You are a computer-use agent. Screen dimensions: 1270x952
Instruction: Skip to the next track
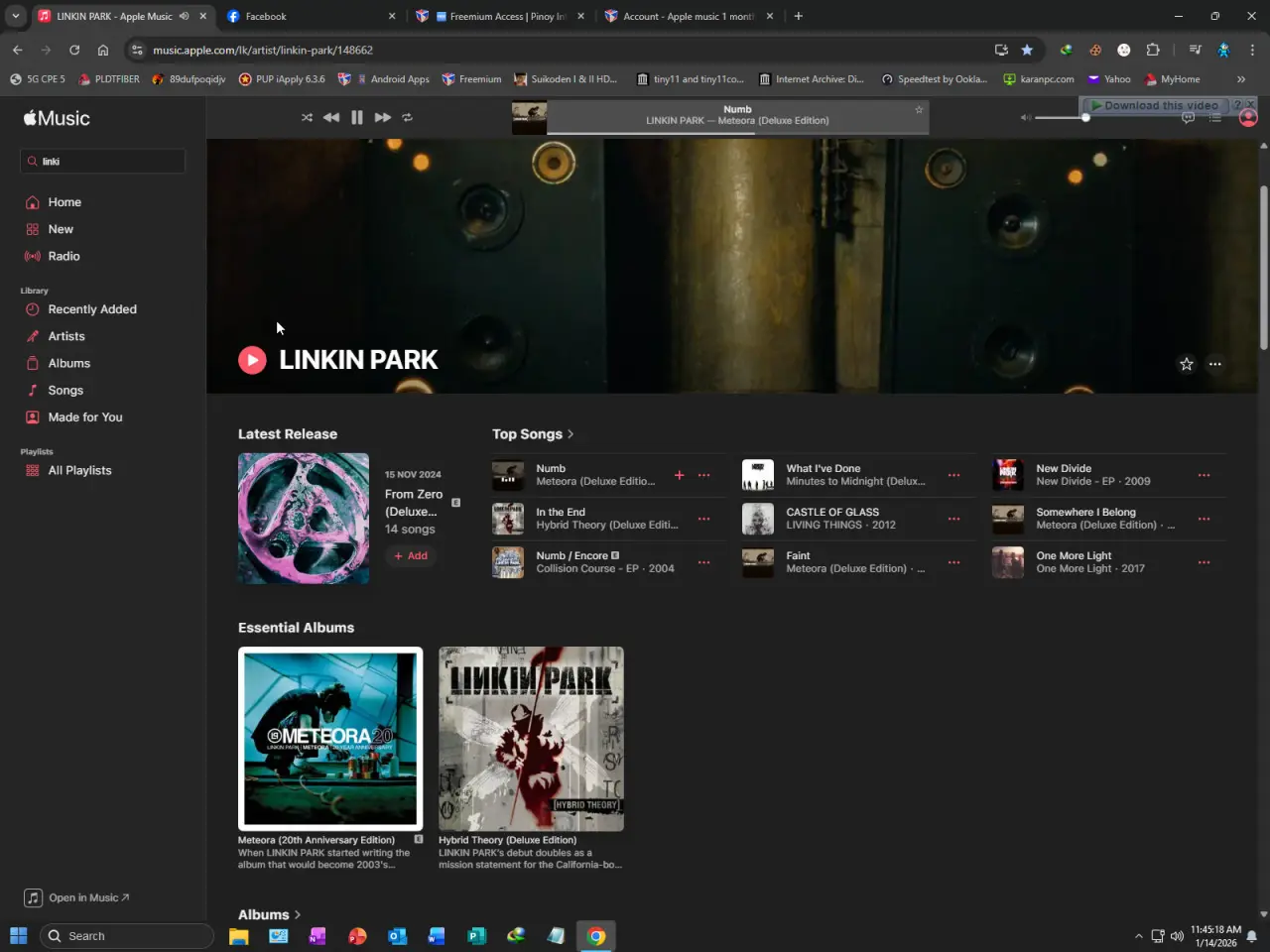point(382,117)
